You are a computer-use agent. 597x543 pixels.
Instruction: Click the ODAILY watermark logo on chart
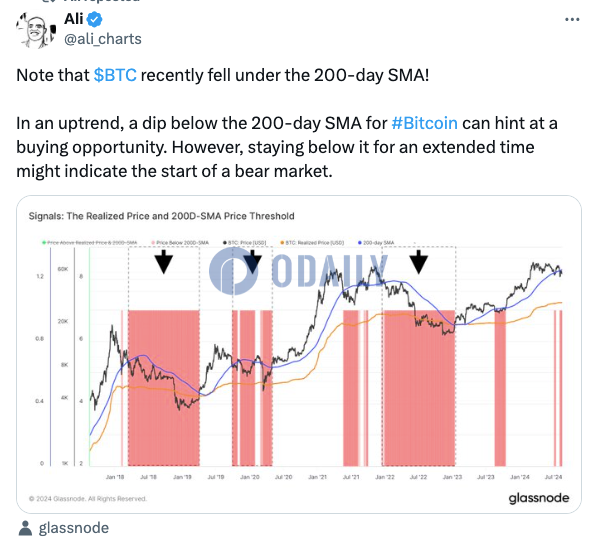coord(299,270)
